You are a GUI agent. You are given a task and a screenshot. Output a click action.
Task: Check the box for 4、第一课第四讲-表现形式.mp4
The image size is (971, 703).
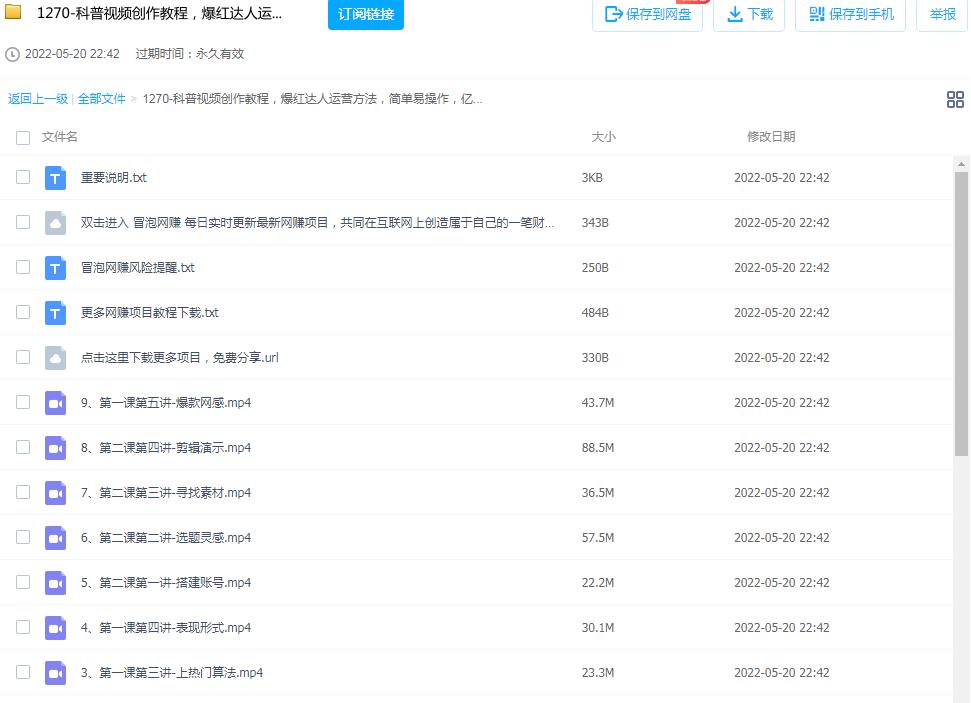[x=23, y=627]
